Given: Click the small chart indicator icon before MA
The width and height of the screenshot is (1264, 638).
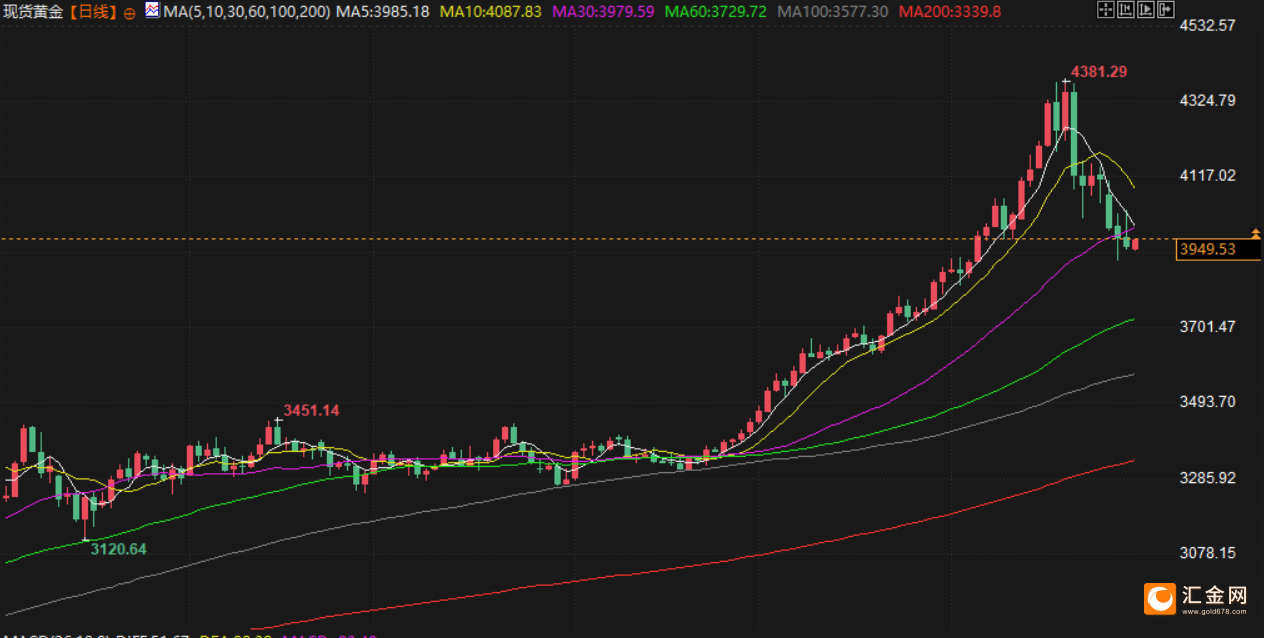Looking at the screenshot, I should [x=151, y=11].
